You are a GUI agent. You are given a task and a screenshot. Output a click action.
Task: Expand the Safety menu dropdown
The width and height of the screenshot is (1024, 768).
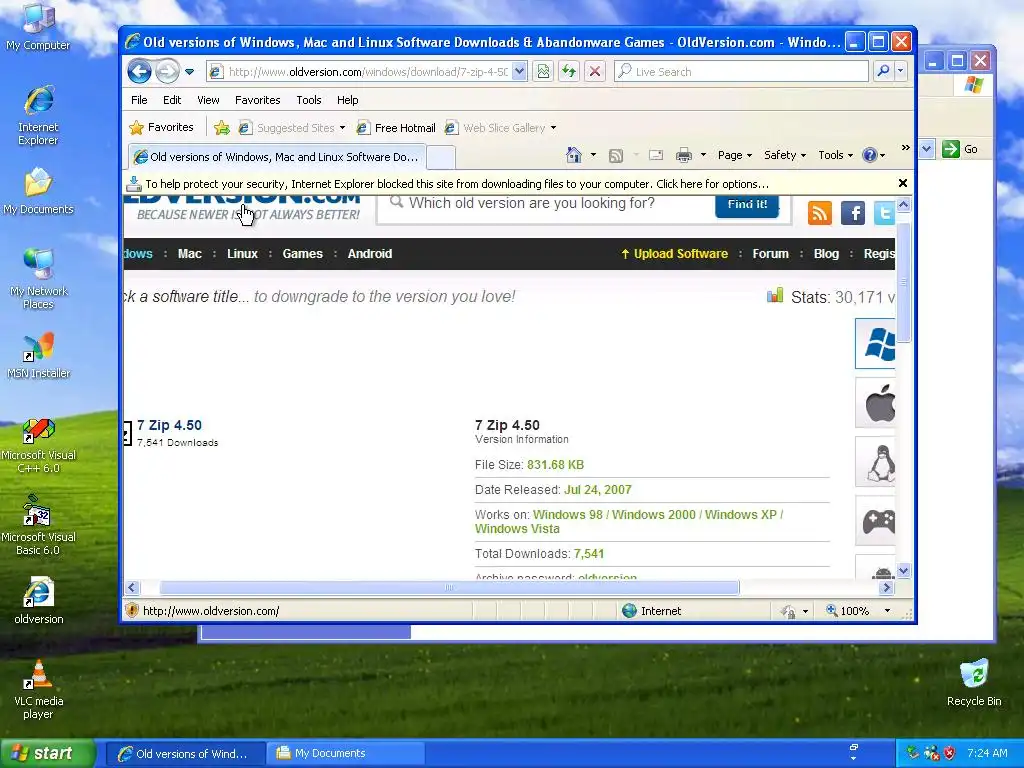[x=785, y=155]
